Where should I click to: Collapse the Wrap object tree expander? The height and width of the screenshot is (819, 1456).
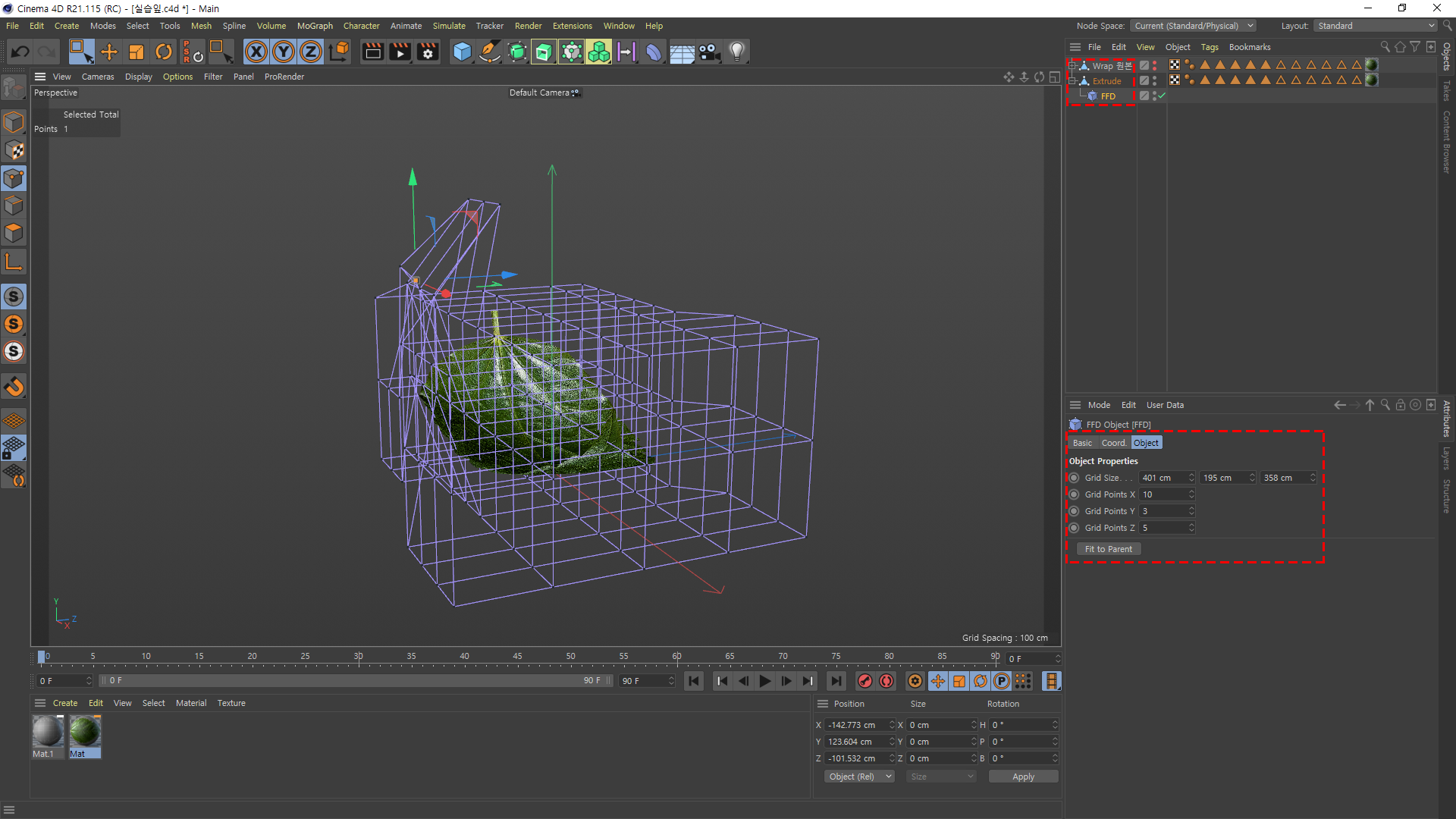tap(1072, 66)
